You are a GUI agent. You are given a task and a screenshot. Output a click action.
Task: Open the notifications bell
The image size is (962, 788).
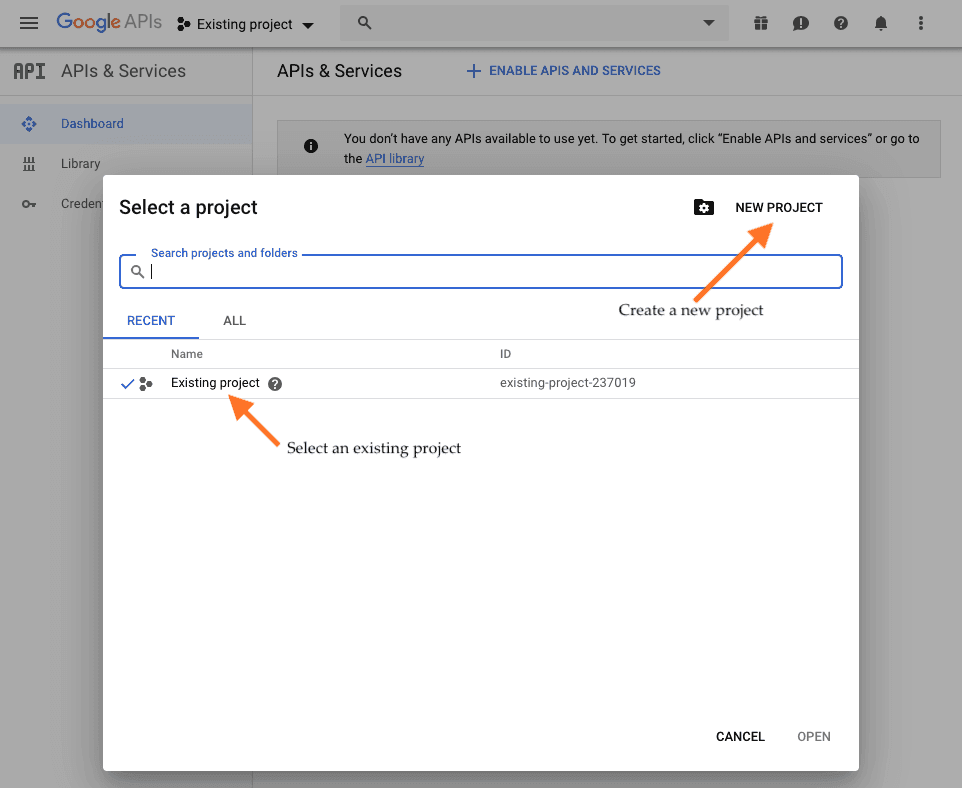point(881,23)
